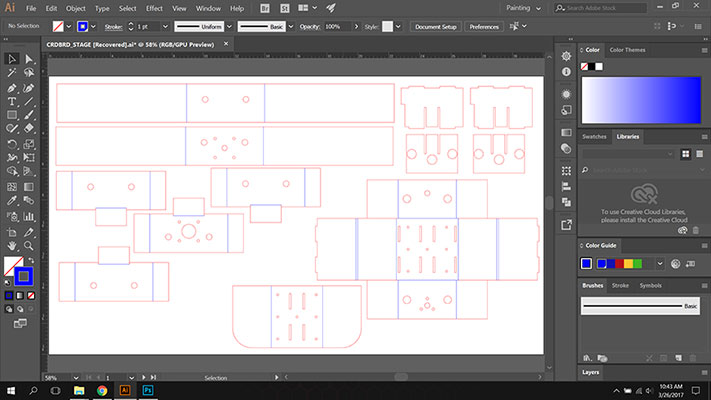Select the Basic brush in Brushes panel
The height and width of the screenshot is (400, 711).
(x=640, y=306)
